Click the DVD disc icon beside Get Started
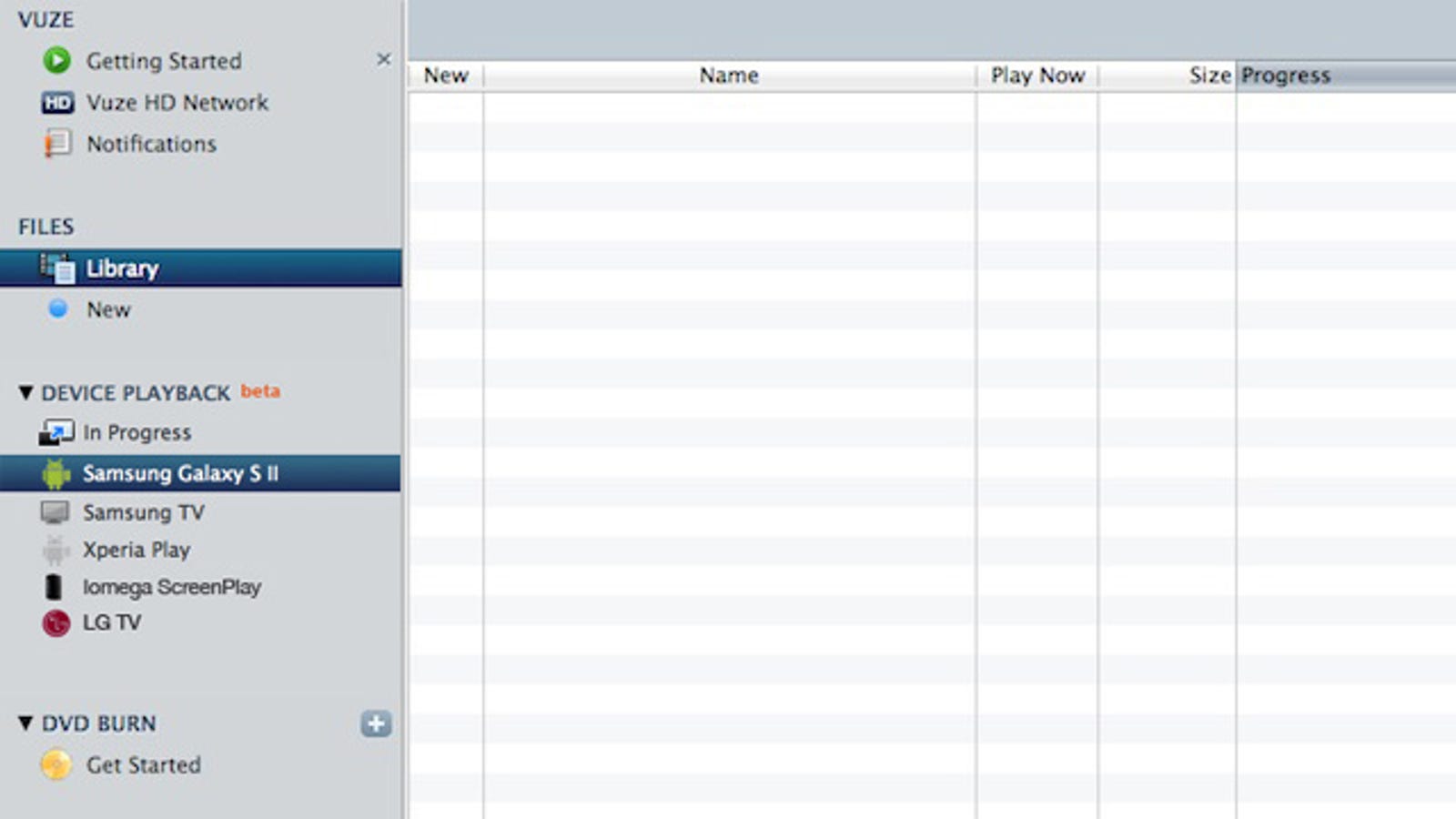The width and height of the screenshot is (1456, 819). point(56,764)
